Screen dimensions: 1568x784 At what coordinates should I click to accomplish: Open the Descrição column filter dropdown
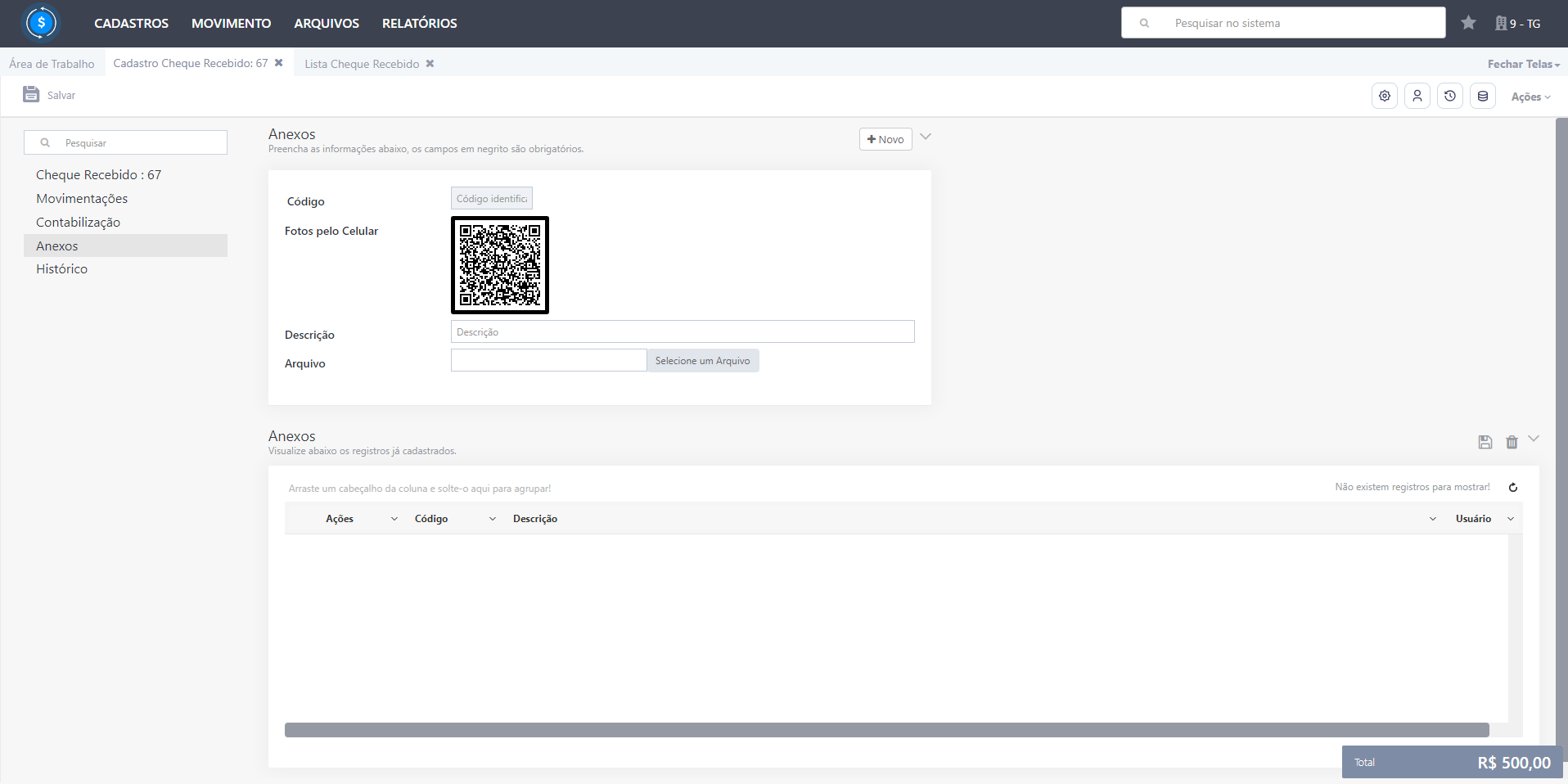(1433, 519)
